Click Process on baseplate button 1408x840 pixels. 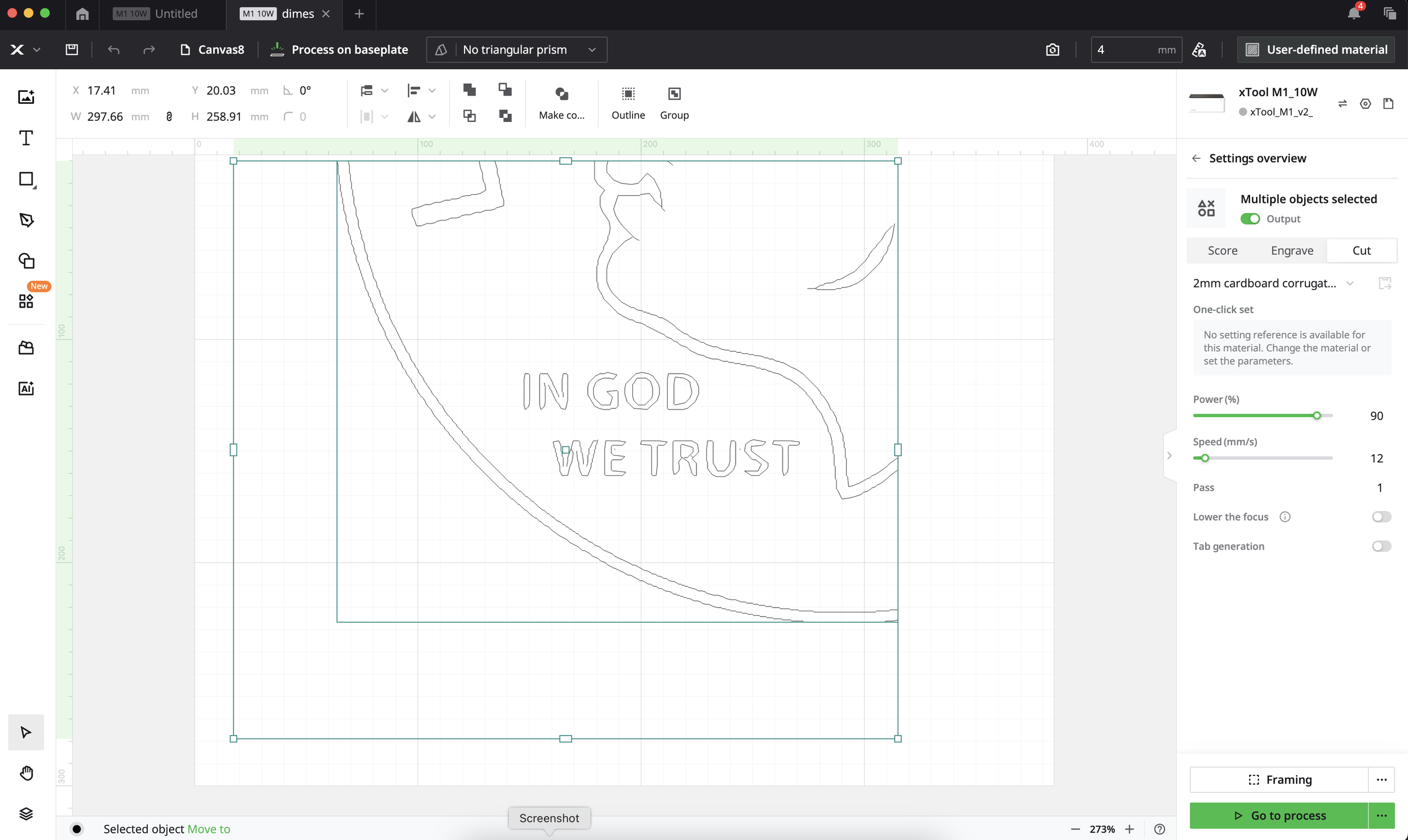point(339,50)
